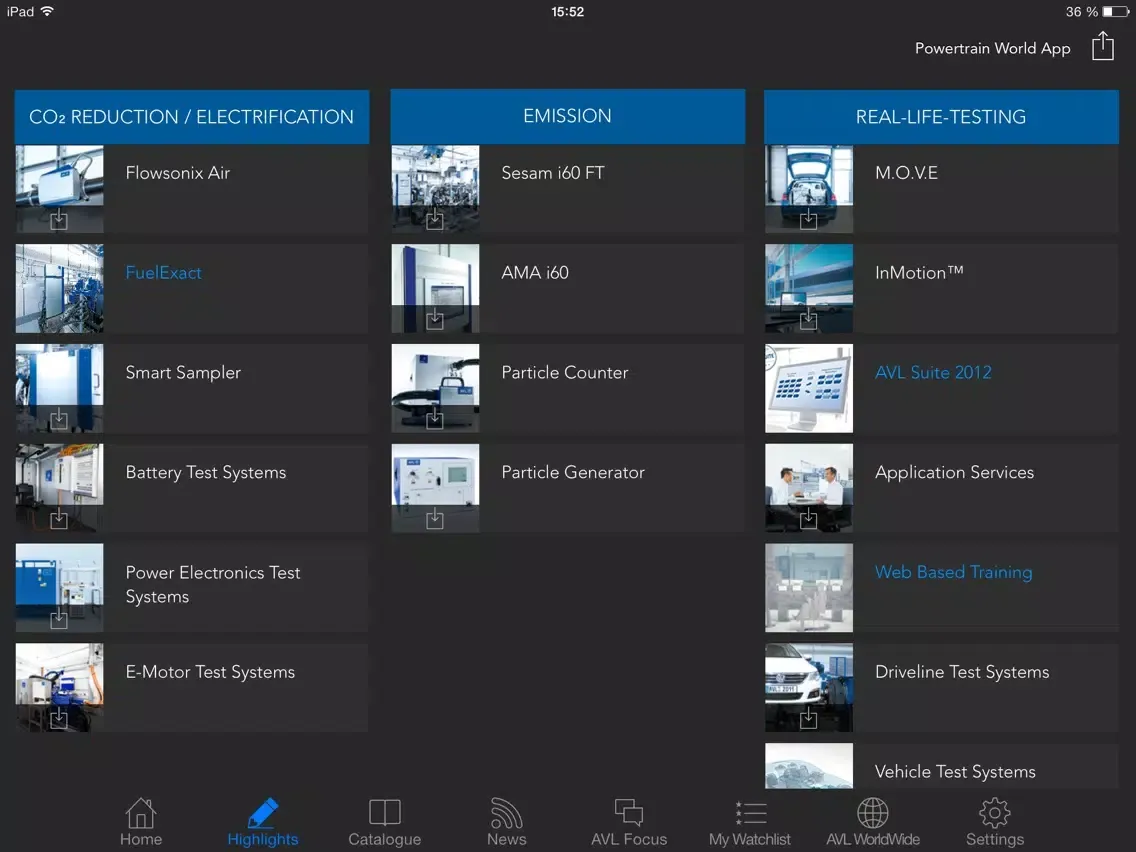Image resolution: width=1136 pixels, height=852 pixels.
Task: Download icon on E-Motor Test Systems thumbnail
Action: [x=59, y=718]
